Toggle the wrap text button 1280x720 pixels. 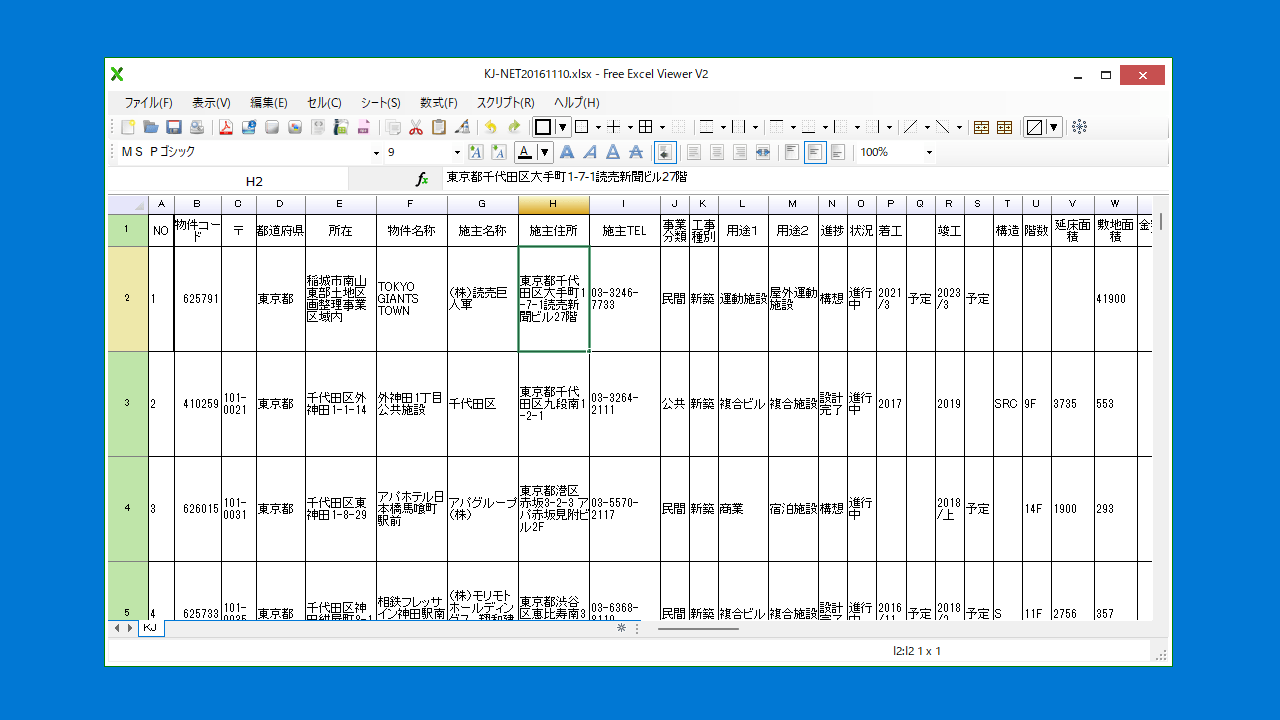(665, 152)
